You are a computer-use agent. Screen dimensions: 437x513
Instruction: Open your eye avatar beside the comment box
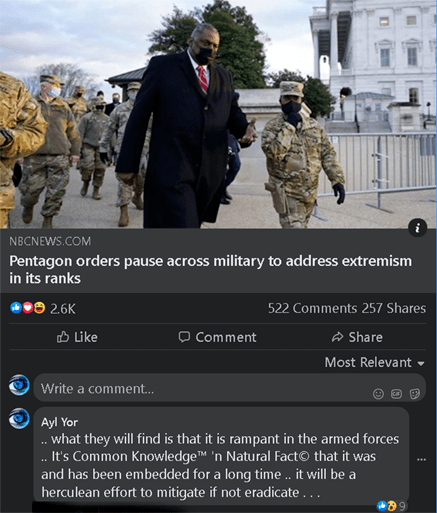point(19,385)
